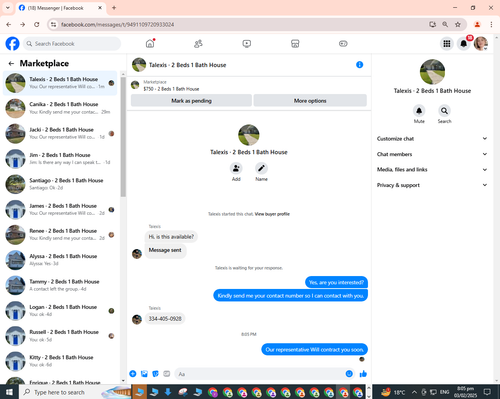The height and width of the screenshot is (399, 500).
Task: Open more actions plus icon in composer
Action: pyautogui.click(x=133, y=374)
